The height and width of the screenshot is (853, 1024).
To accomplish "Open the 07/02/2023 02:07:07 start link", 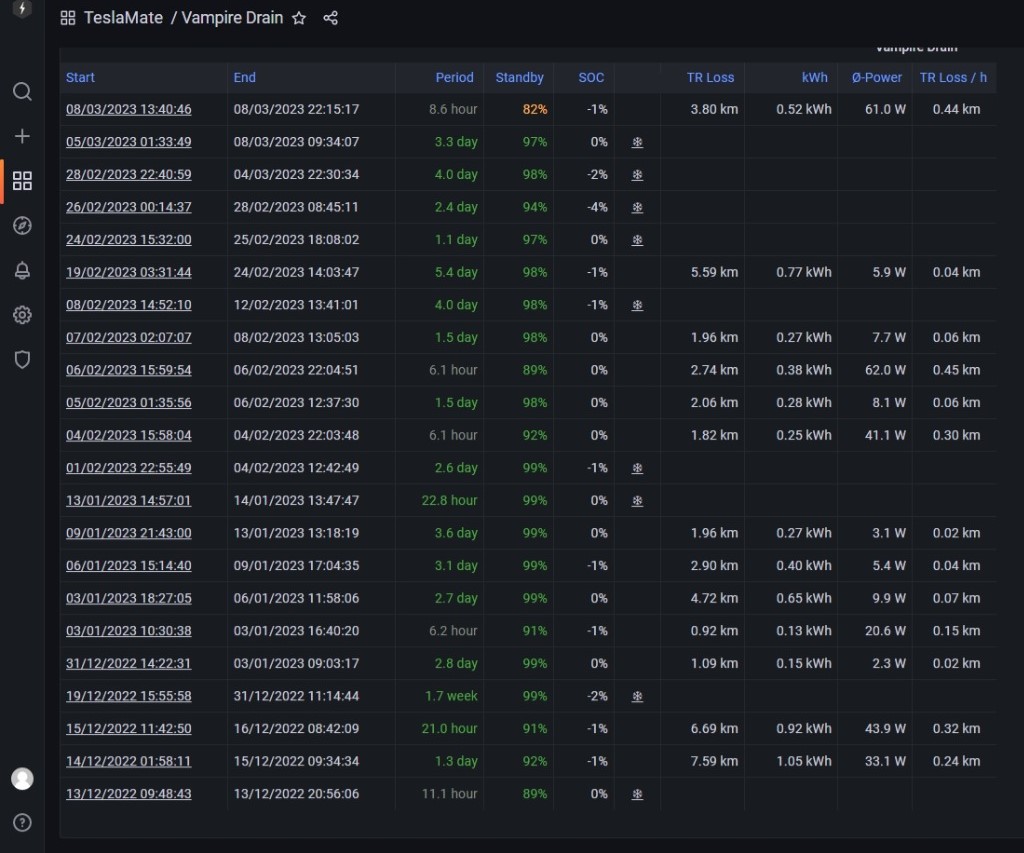I will pos(129,338).
